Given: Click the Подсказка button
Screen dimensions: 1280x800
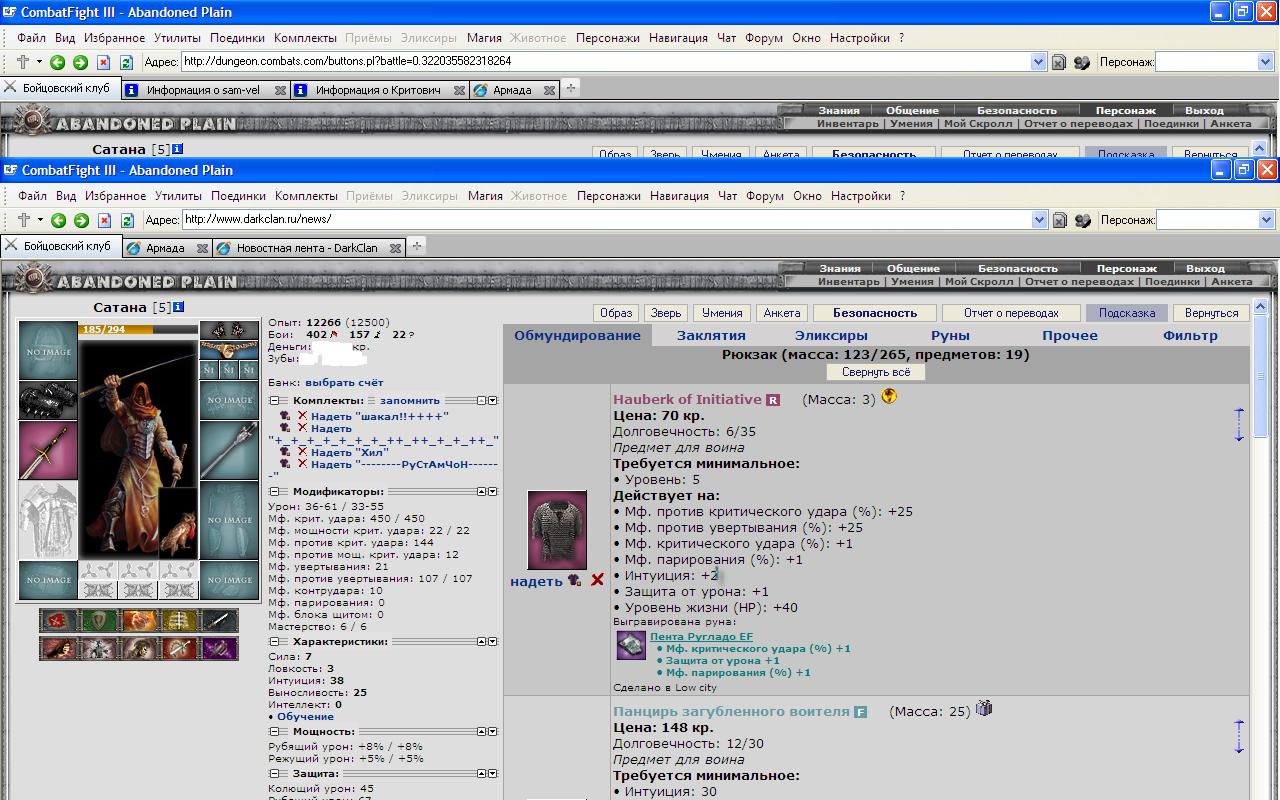Looking at the screenshot, I should click(x=1126, y=313).
